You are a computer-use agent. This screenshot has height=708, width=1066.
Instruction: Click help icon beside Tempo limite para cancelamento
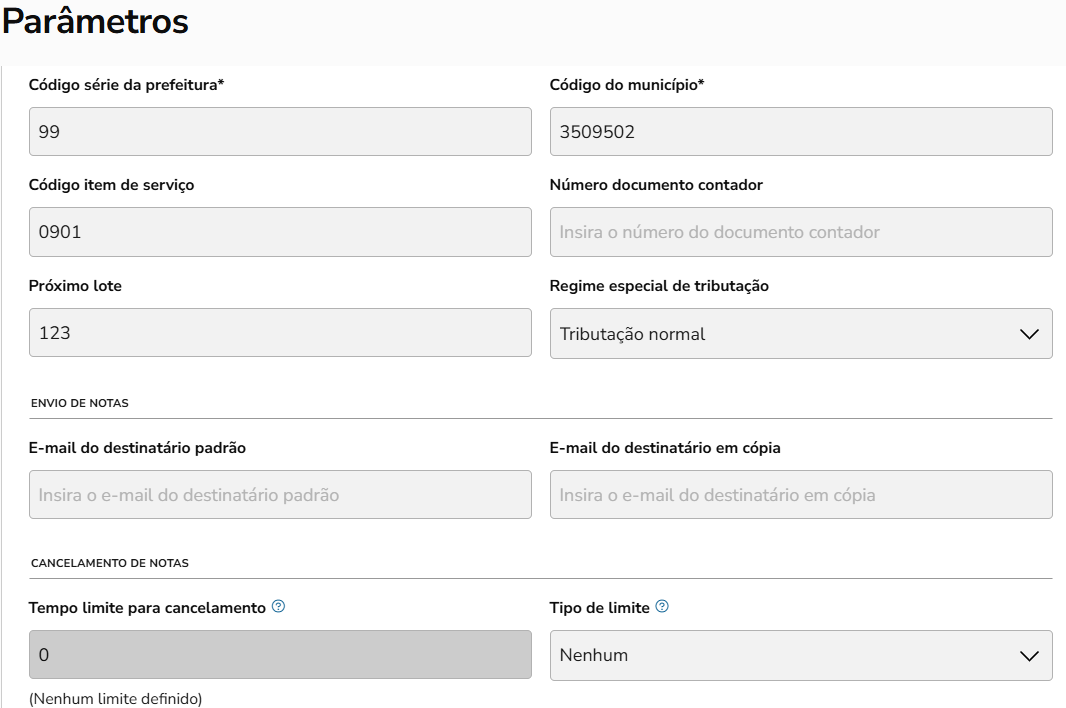[x=279, y=607]
